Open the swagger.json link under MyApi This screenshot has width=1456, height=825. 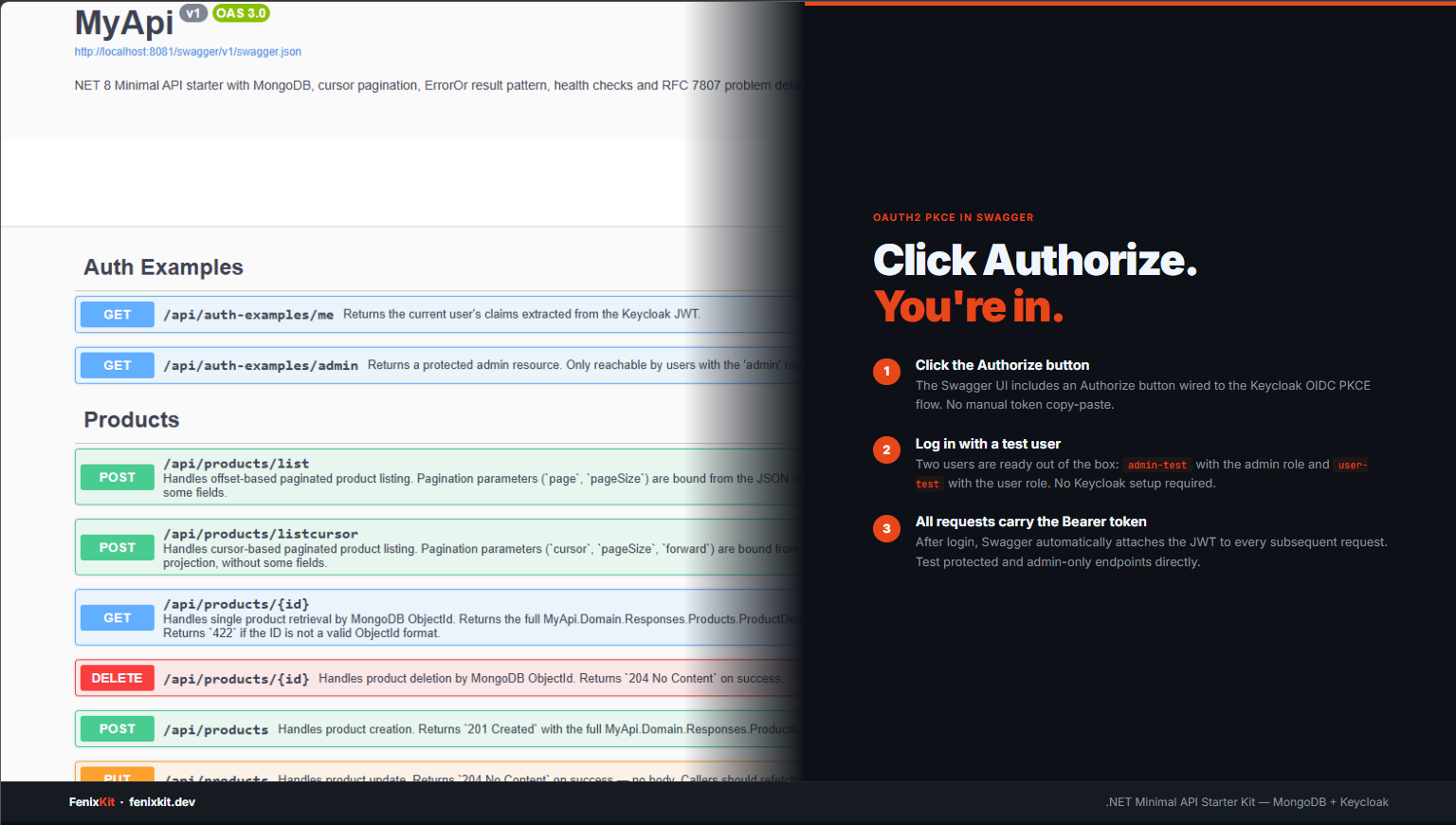[x=188, y=52]
